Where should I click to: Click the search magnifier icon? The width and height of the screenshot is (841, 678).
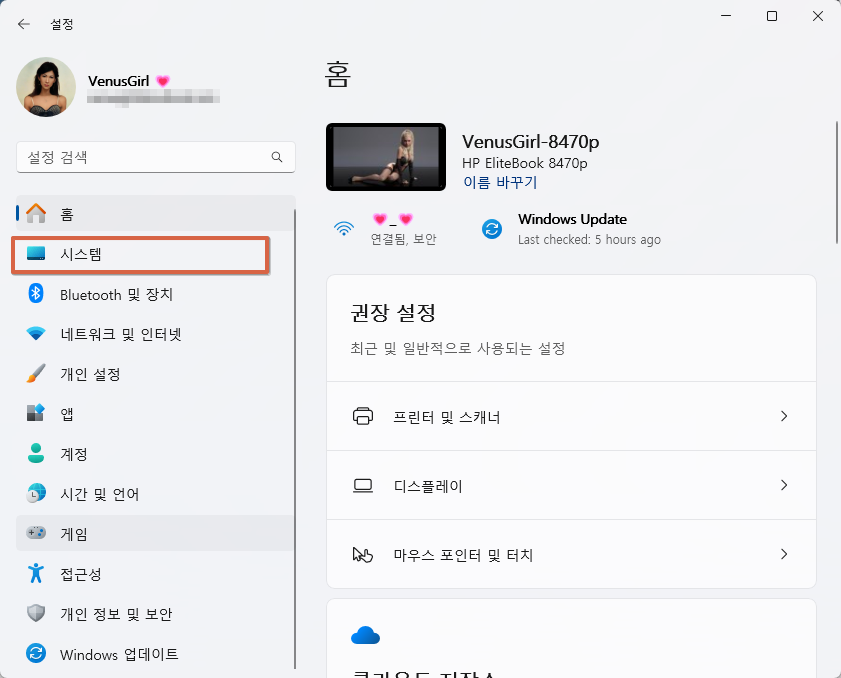(277, 157)
